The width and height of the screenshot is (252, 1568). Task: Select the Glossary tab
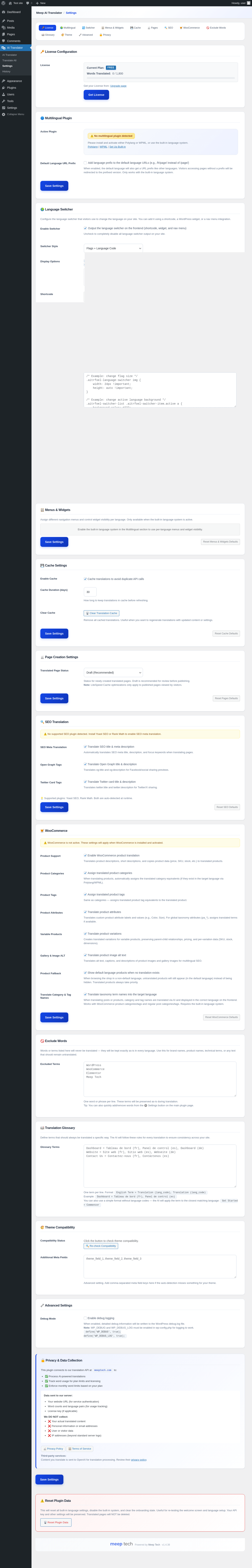click(x=48, y=35)
